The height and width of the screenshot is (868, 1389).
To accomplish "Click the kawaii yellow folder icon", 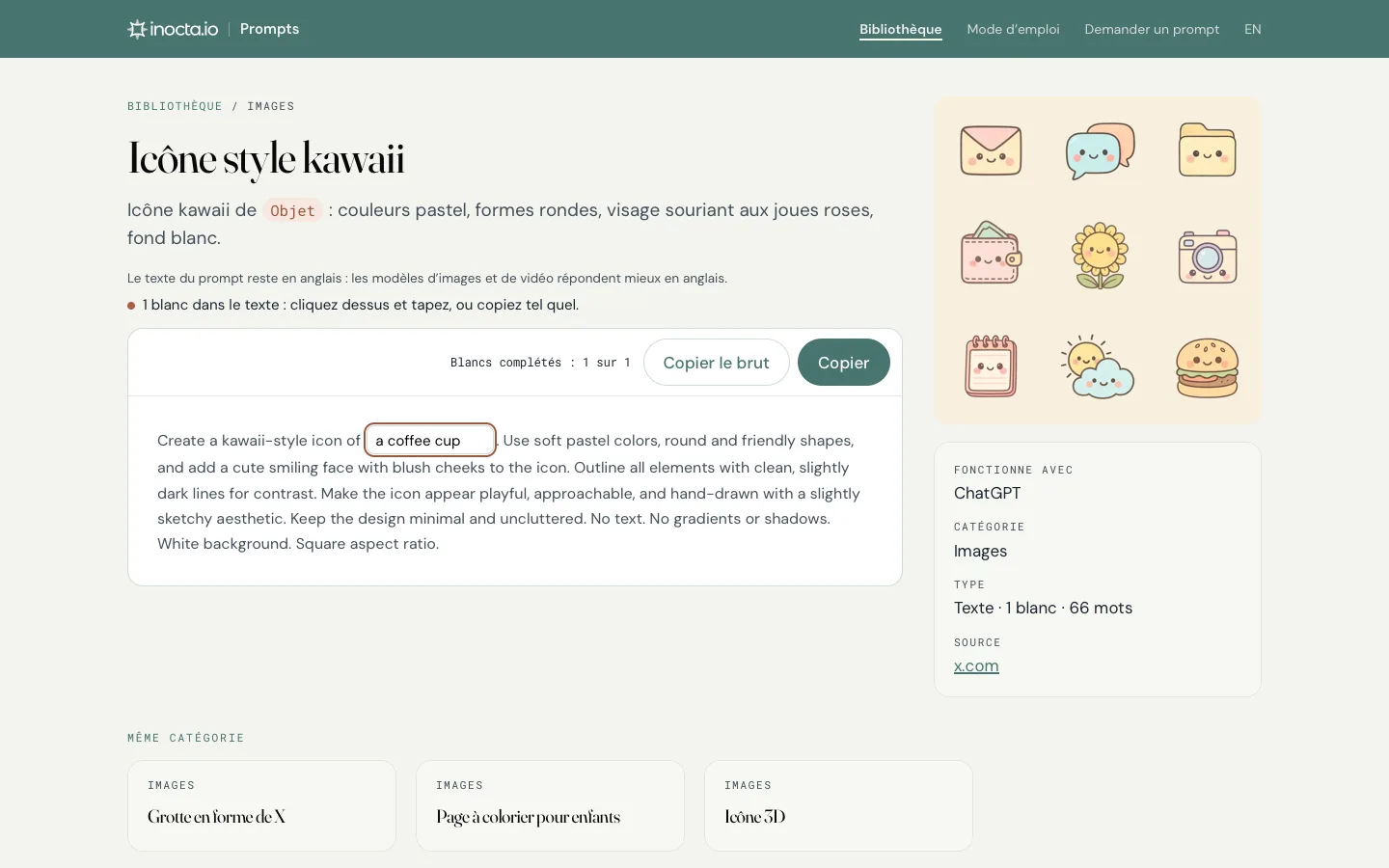I will pyautogui.click(x=1207, y=149).
